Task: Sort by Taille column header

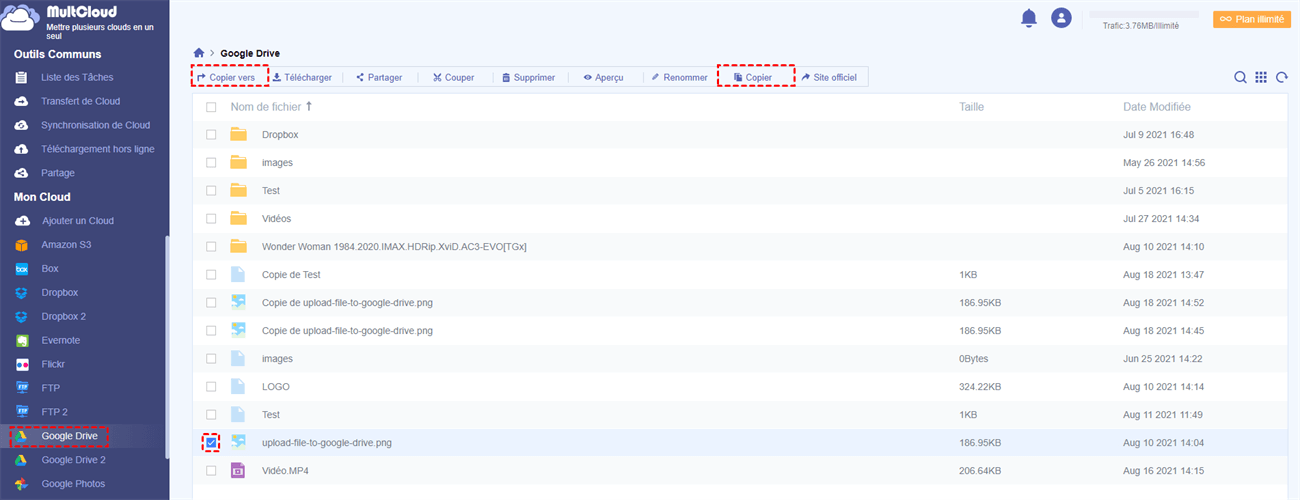Action: point(972,106)
